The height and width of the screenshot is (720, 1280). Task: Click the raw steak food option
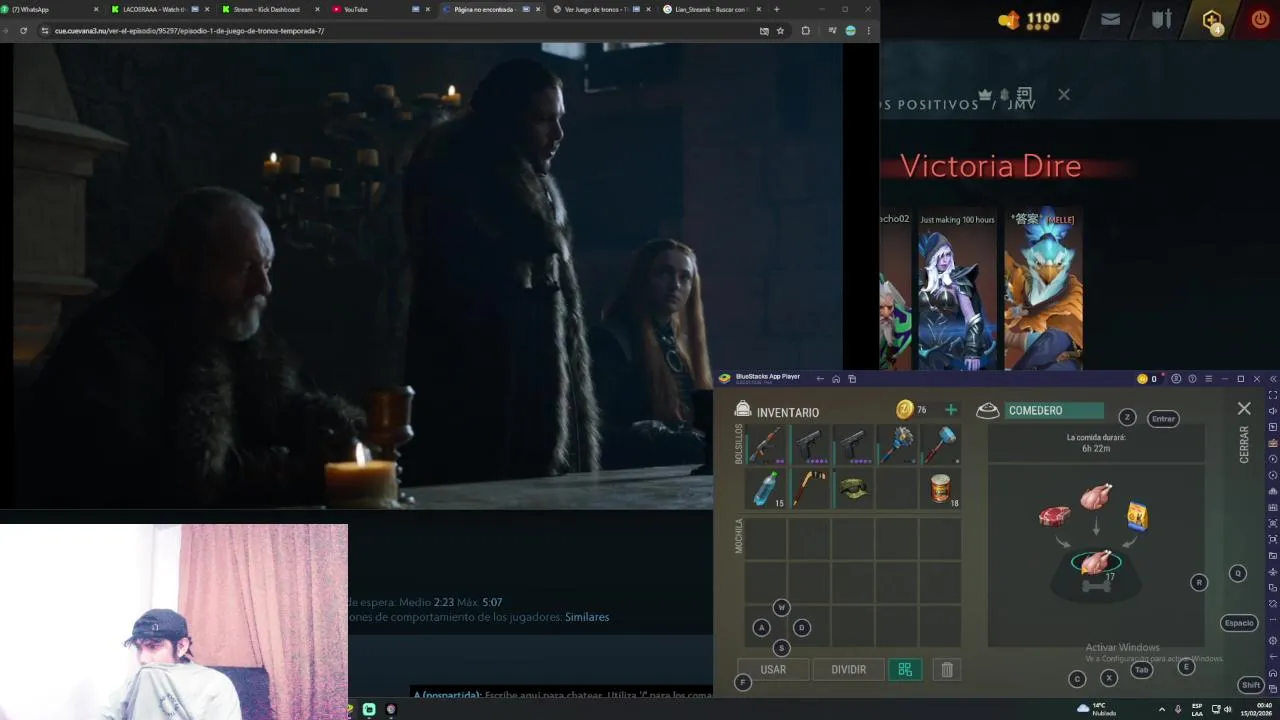[x=1054, y=516]
